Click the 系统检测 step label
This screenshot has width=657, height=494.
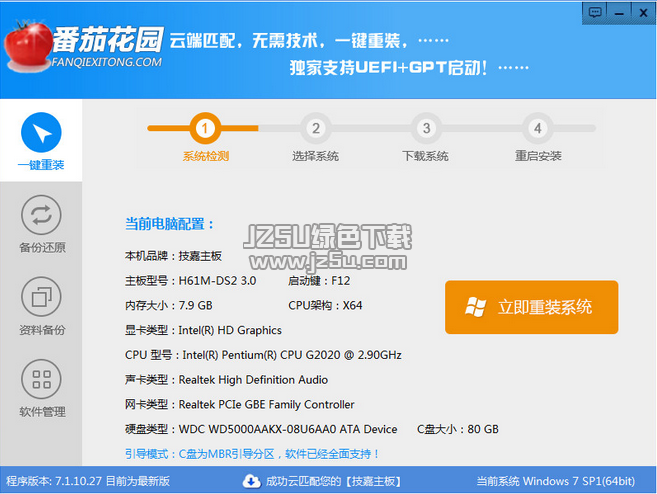pos(205,156)
